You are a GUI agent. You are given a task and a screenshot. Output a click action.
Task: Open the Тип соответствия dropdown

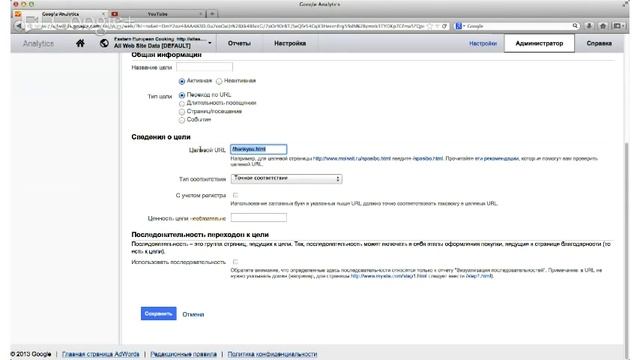click(286, 179)
